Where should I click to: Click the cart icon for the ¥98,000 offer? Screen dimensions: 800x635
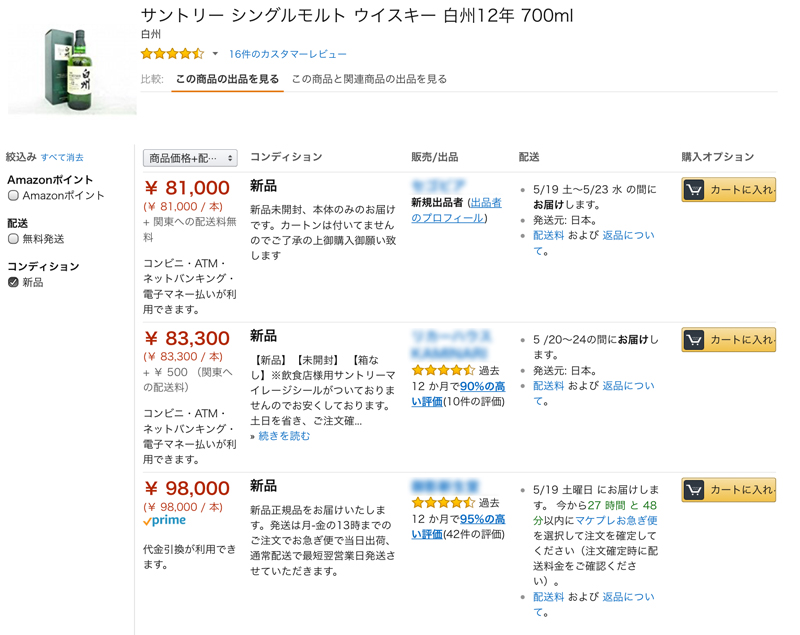point(694,490)
